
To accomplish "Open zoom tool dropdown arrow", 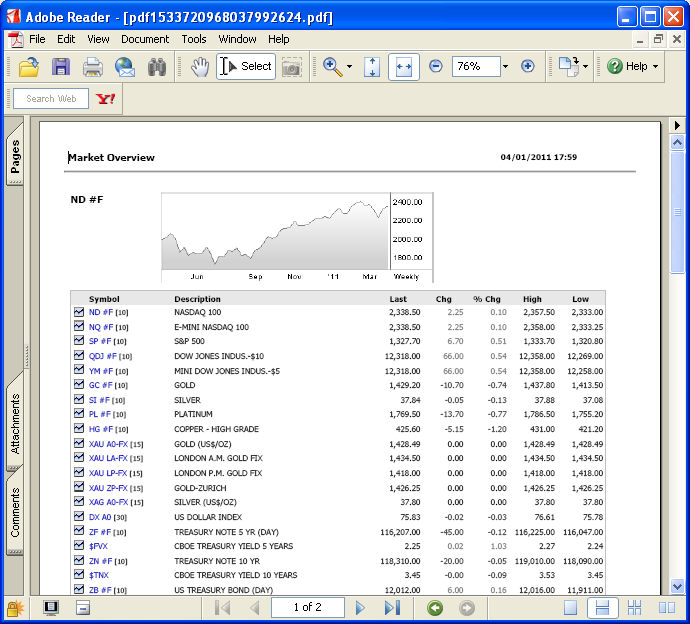I will coord(349,67).
